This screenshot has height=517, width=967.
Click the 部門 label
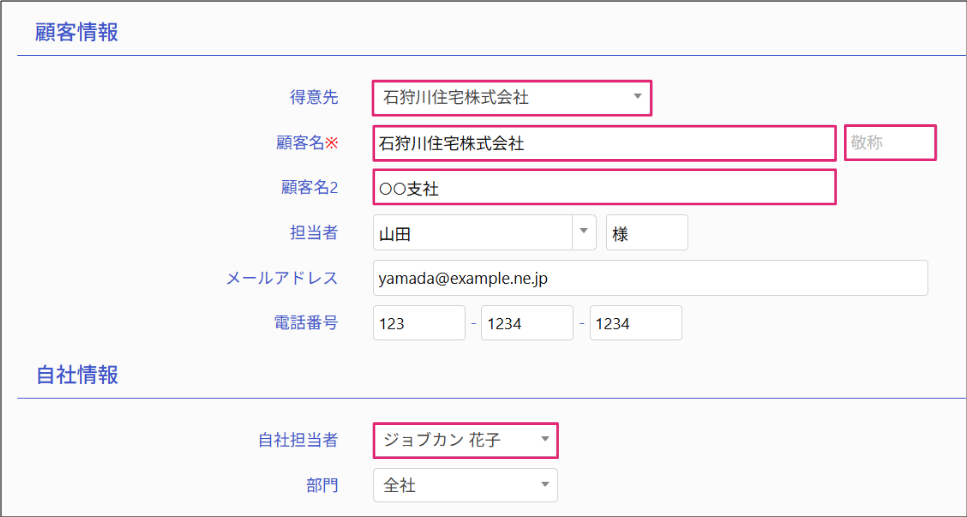[322, 486]
